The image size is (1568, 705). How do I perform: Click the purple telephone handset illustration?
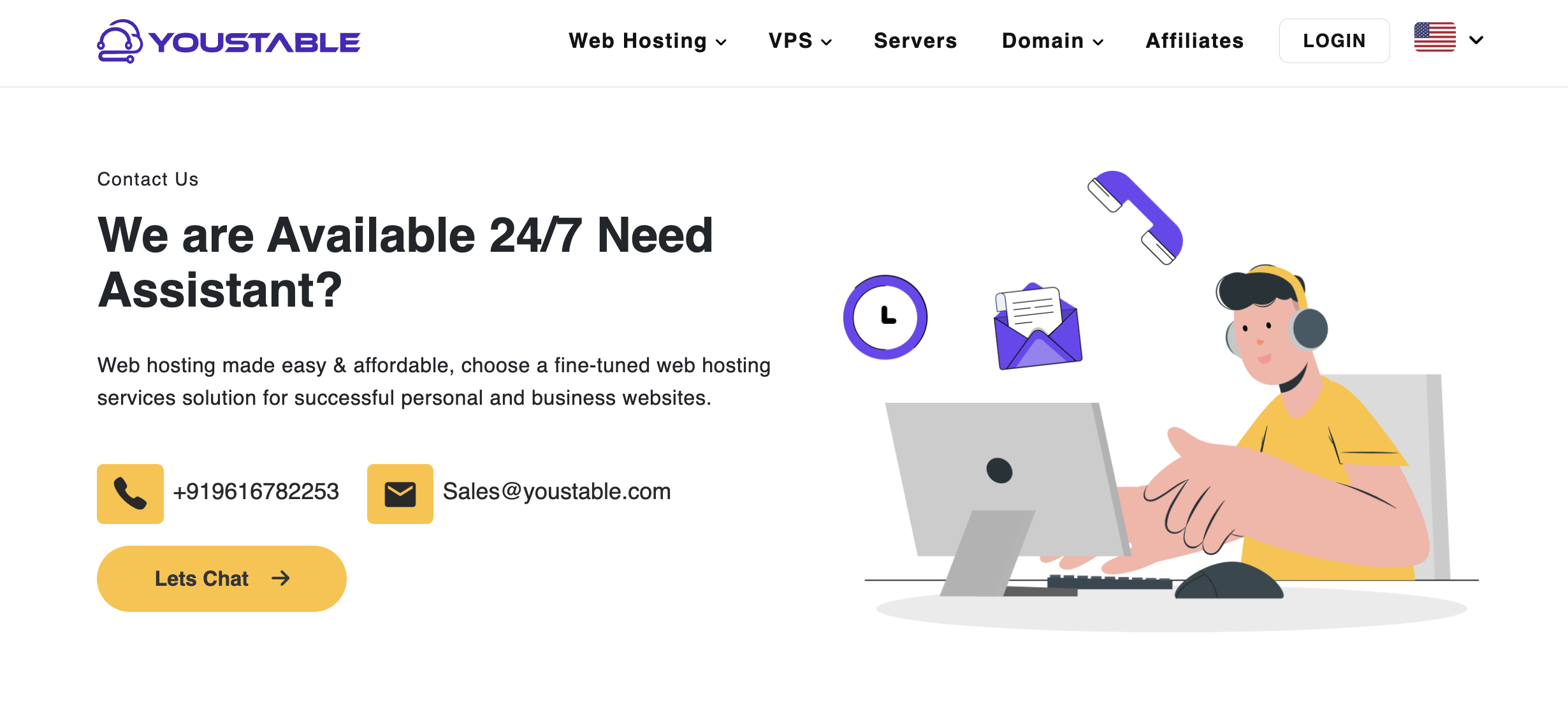pos(1136,217)
